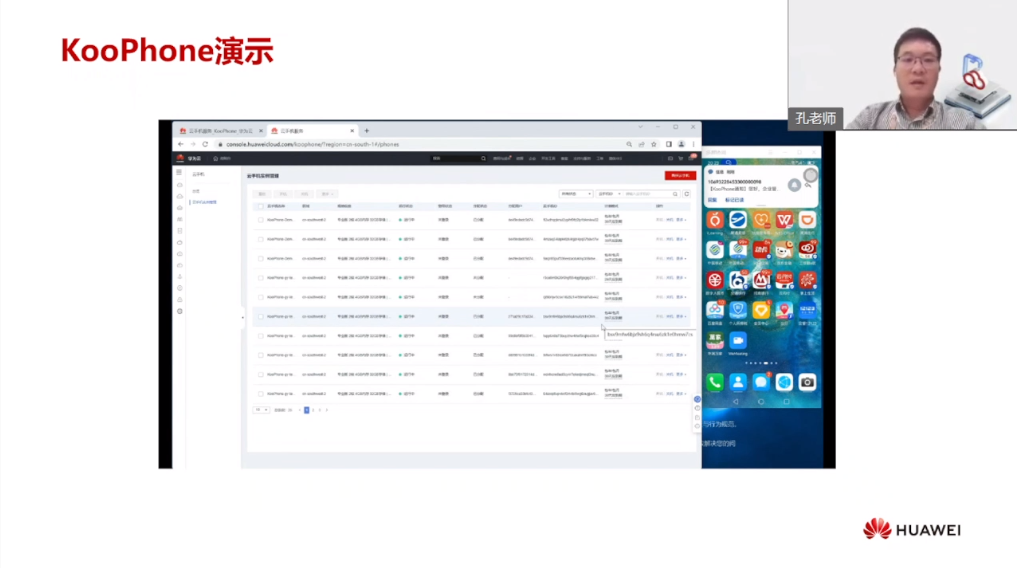Expand the More actions menu in last row
This screenshot has width=1017, height=568.
[x=681, y=394]
